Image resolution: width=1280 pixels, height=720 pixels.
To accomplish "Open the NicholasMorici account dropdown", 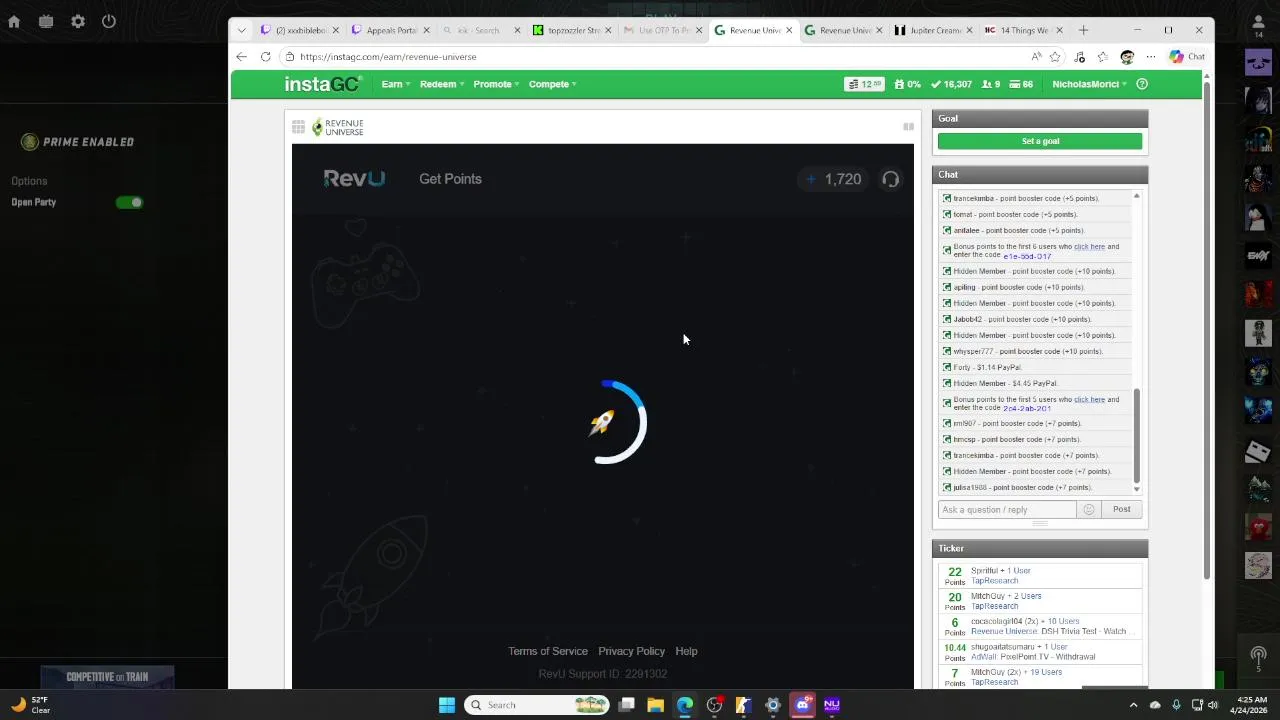I will [x=1089, y=84].
